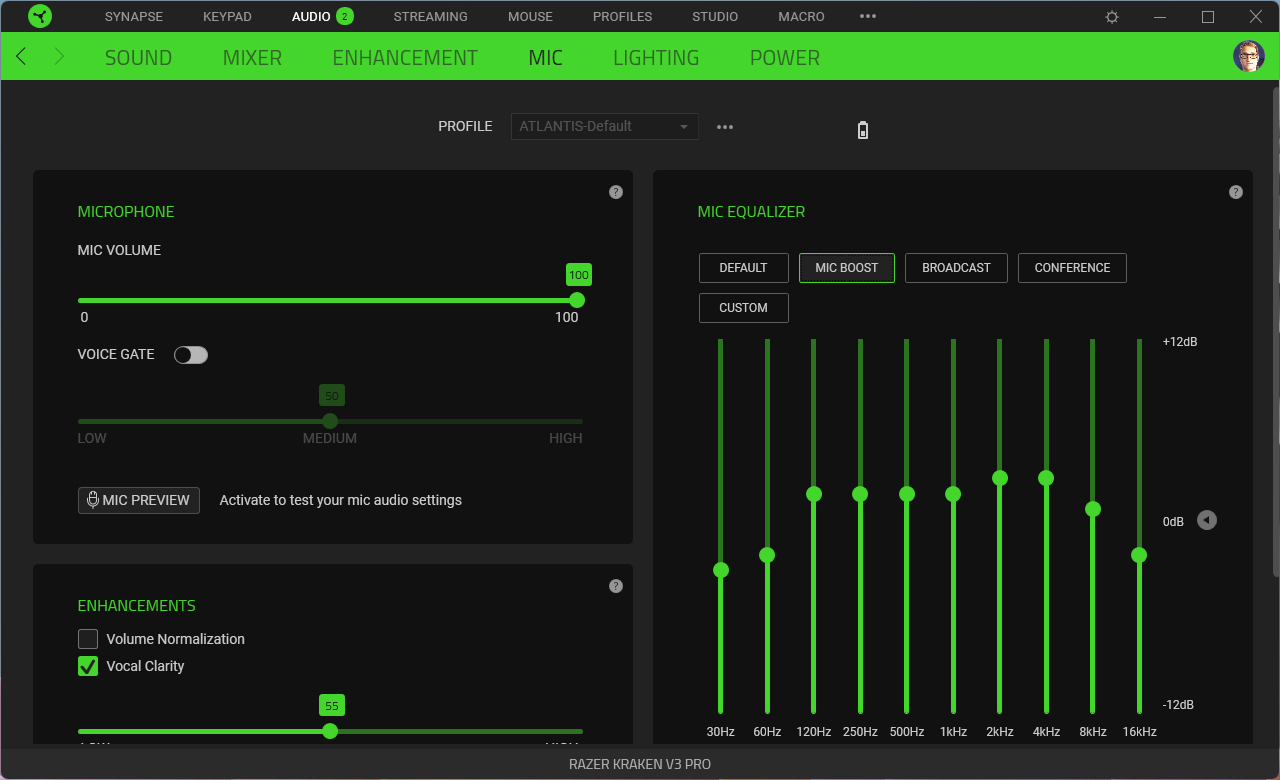Image resolution: width=1280 pixels, height=780 pixels.
Task: Click the user profile avatar
Action: (x=1248, y=56)
